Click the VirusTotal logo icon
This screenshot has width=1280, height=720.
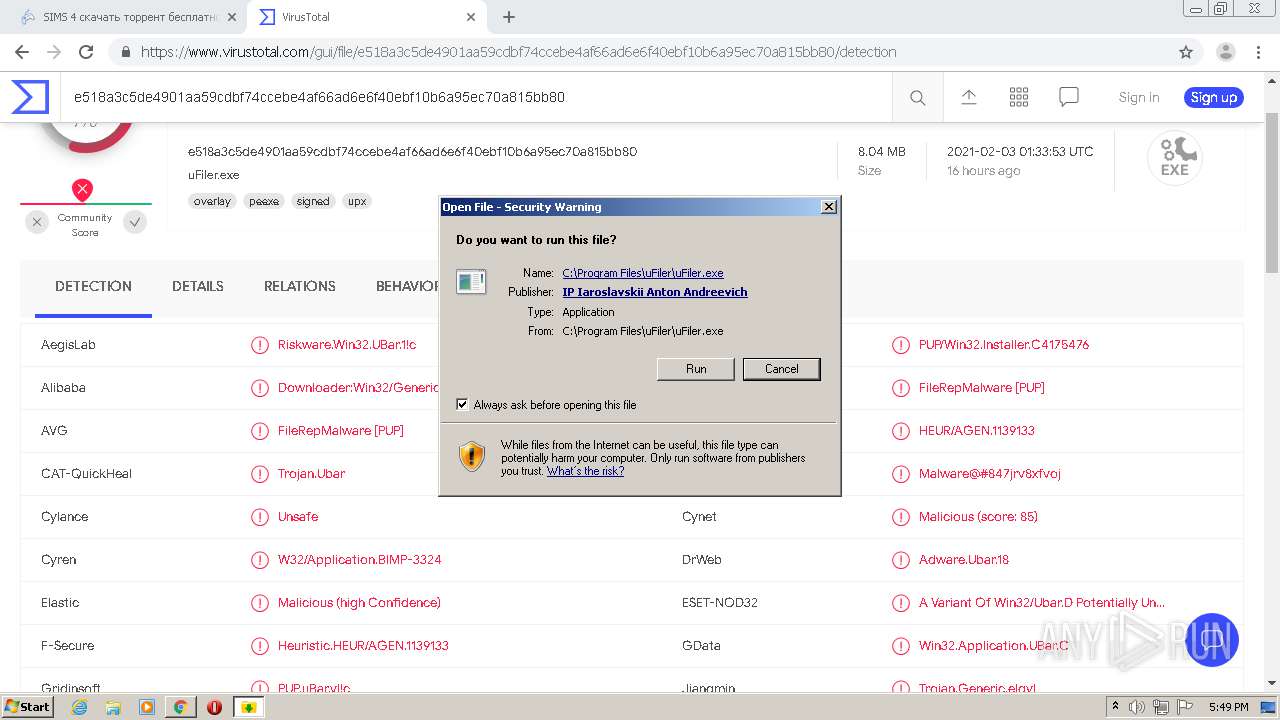coord(30,97)
